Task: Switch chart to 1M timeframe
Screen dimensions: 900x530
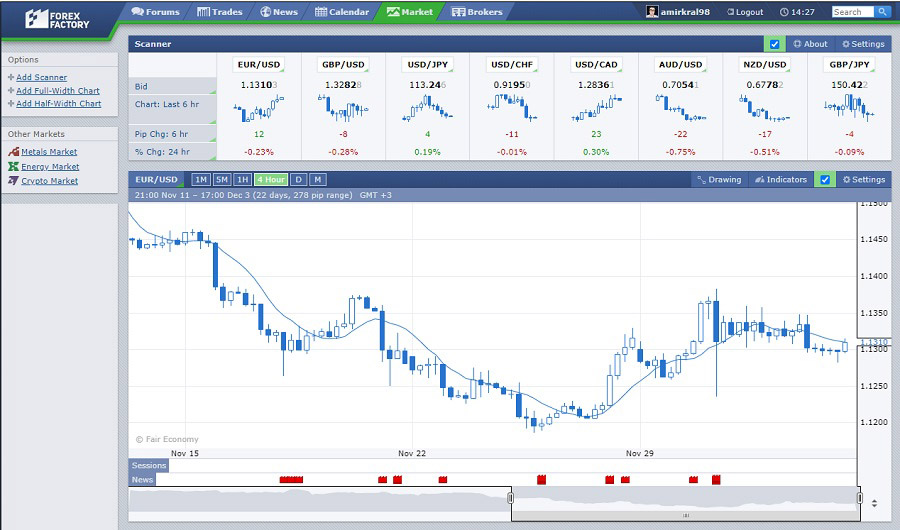Action: 200,180
